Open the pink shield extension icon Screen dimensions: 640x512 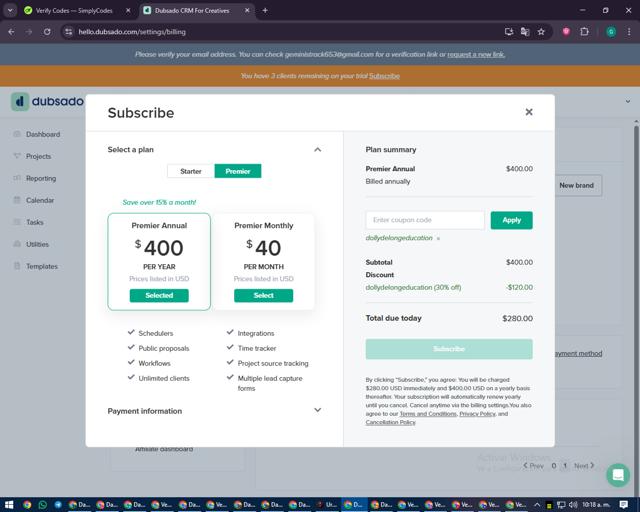566,32
